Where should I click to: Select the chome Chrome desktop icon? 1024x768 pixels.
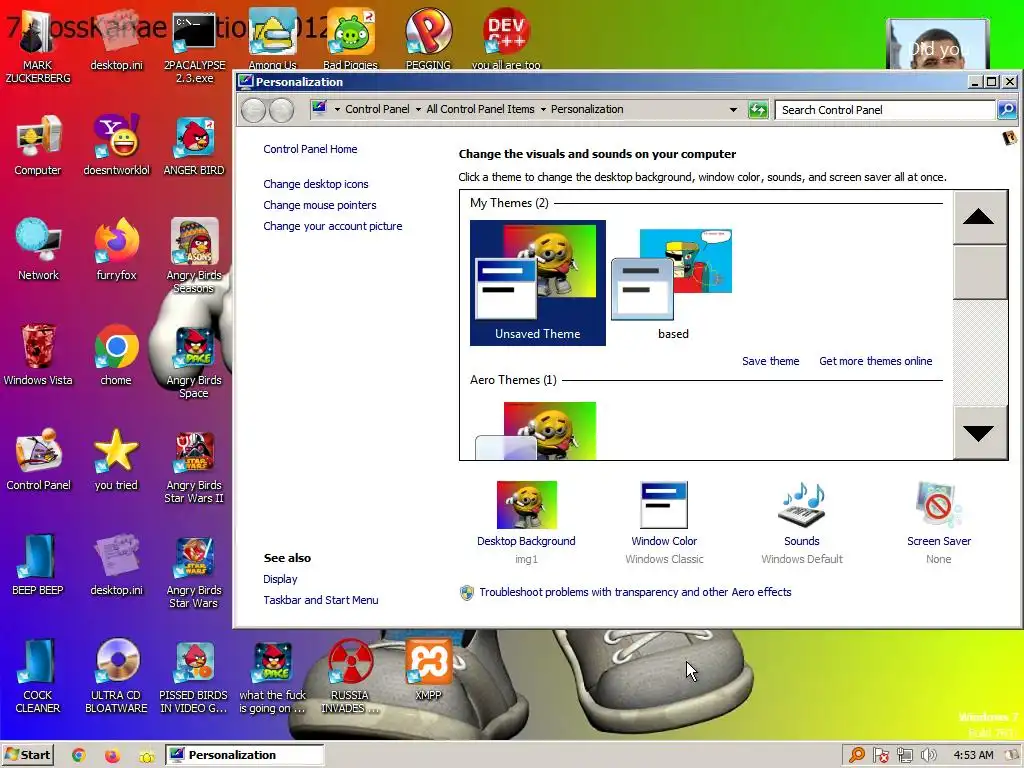click(x=116, y=355)
